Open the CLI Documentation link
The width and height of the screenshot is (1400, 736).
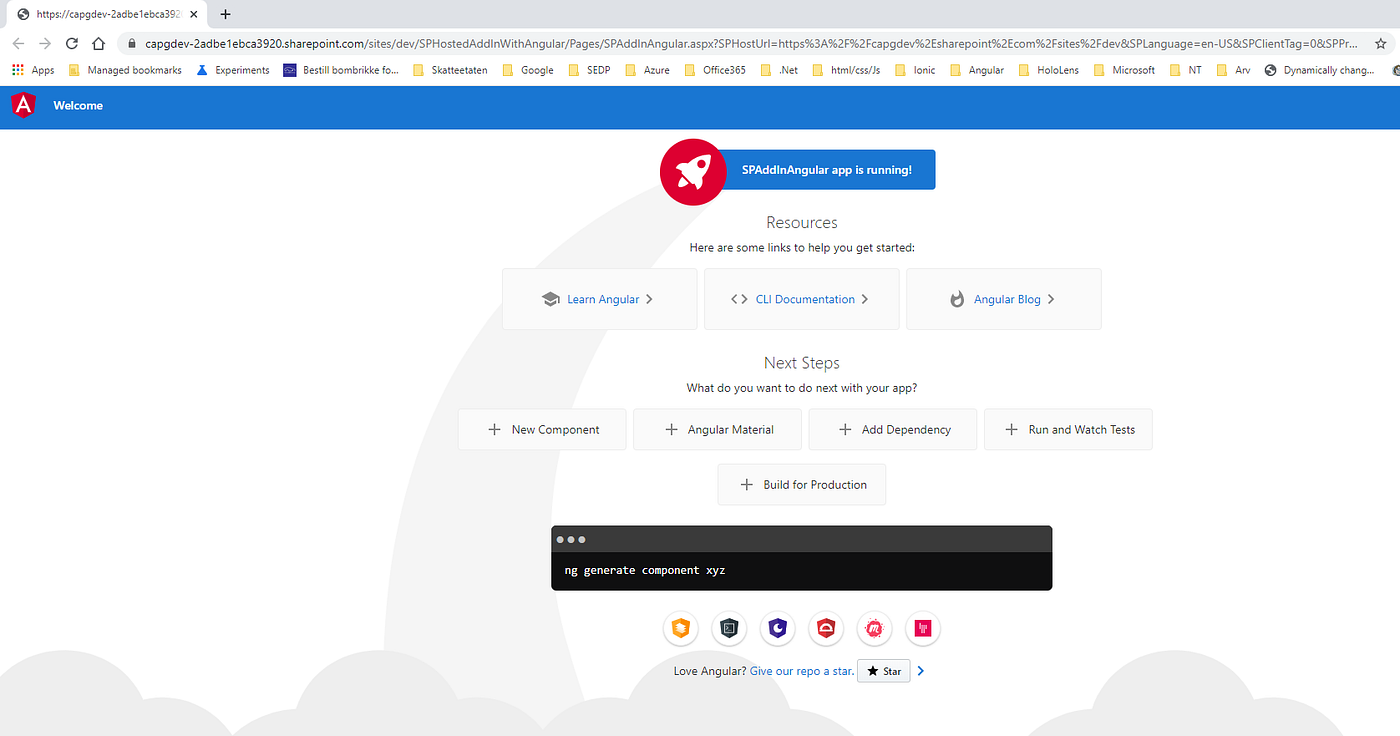tap(805, 299)
